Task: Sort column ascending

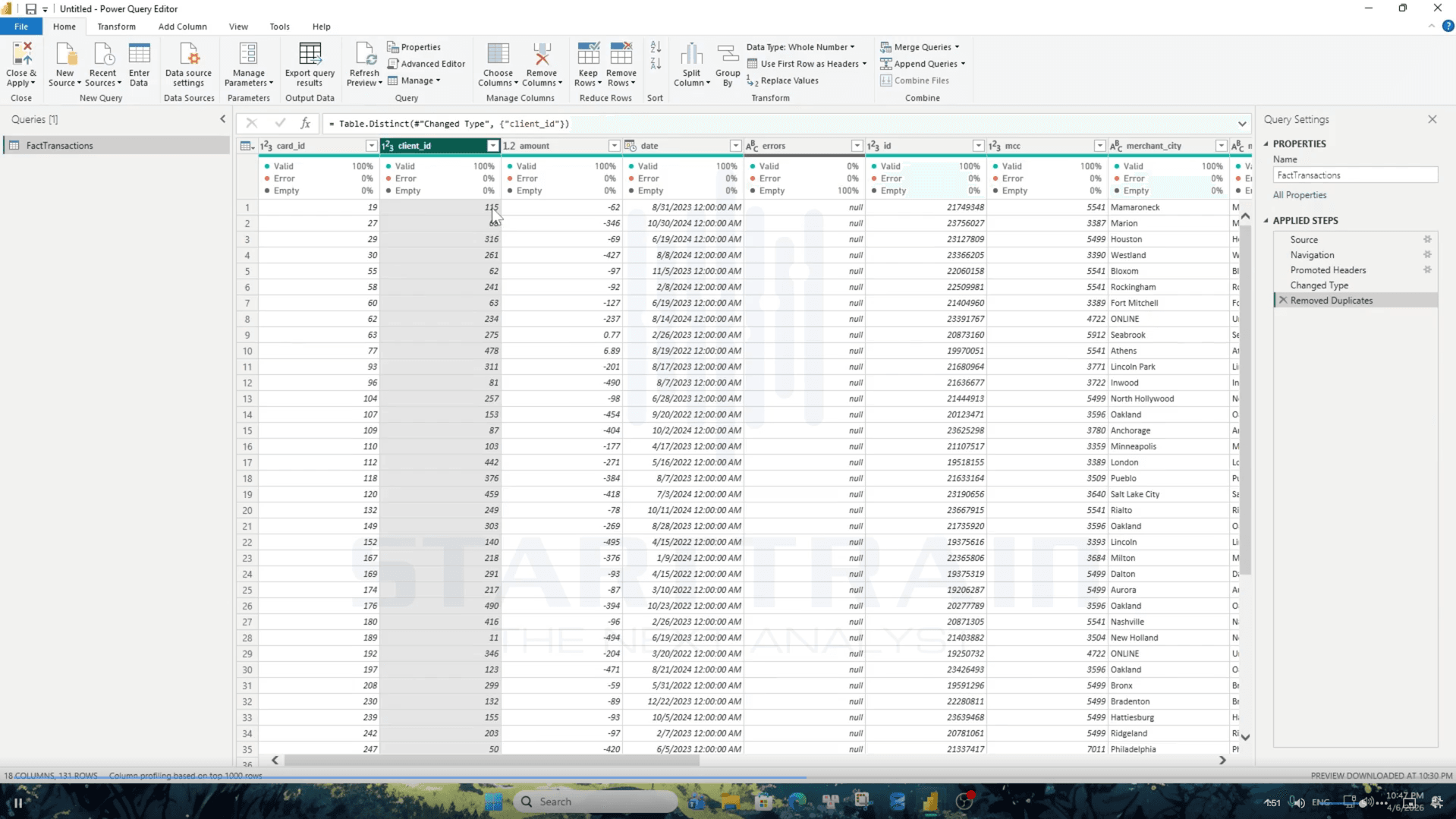Action: click(x=656, y=47)
